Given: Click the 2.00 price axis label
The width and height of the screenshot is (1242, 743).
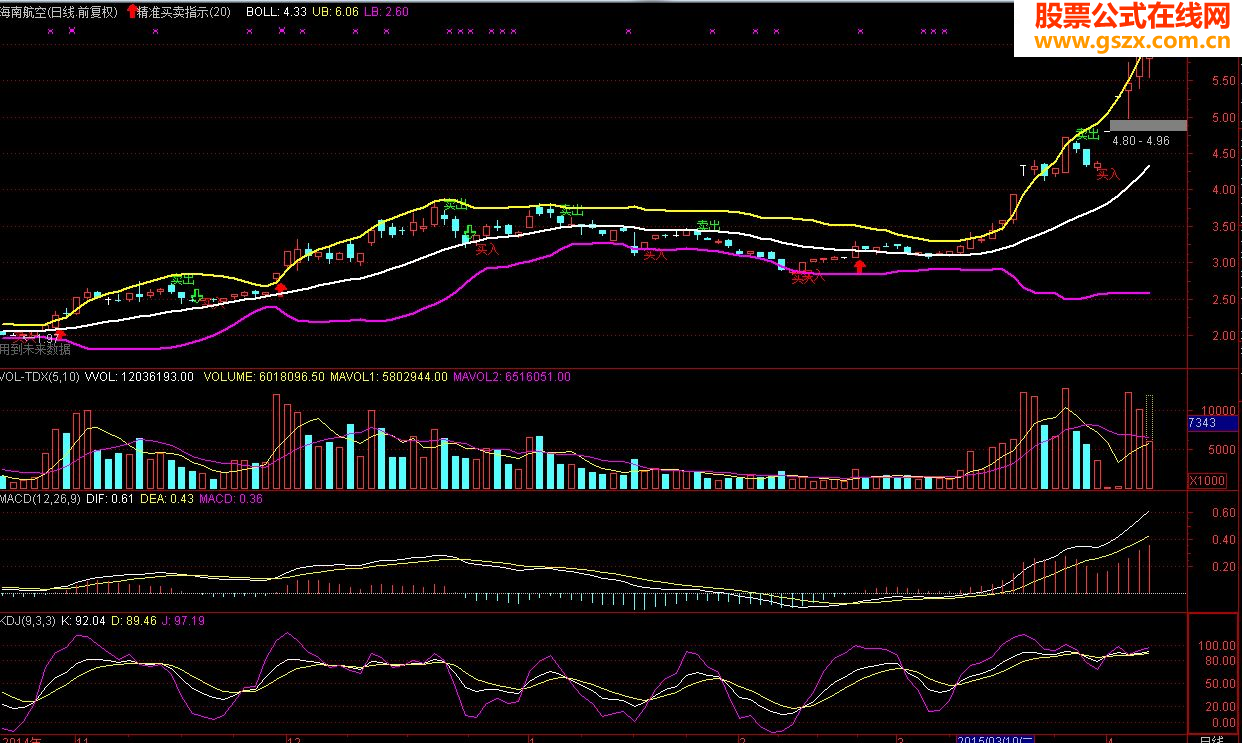Looking at the screenshot, I should (1222, 336).
